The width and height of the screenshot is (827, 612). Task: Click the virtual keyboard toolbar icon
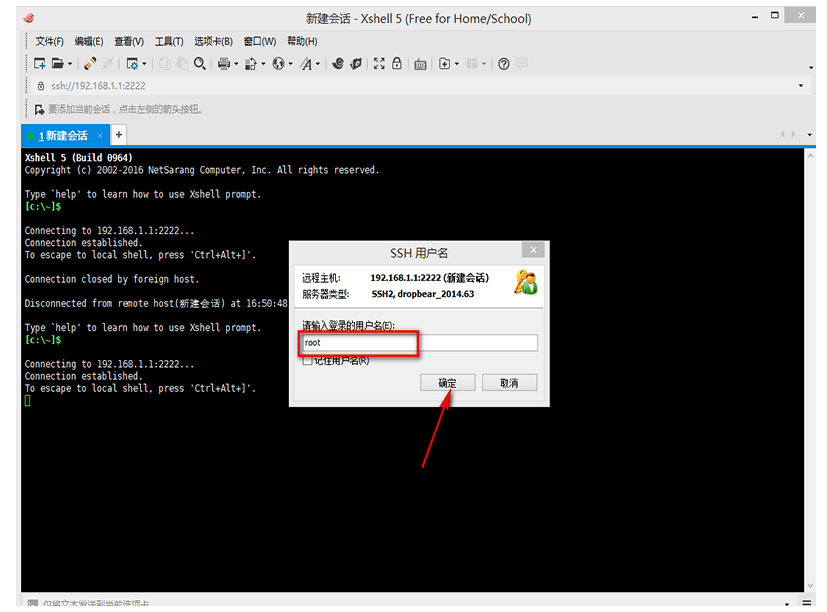pyautogui.click(x=421, y=64)
